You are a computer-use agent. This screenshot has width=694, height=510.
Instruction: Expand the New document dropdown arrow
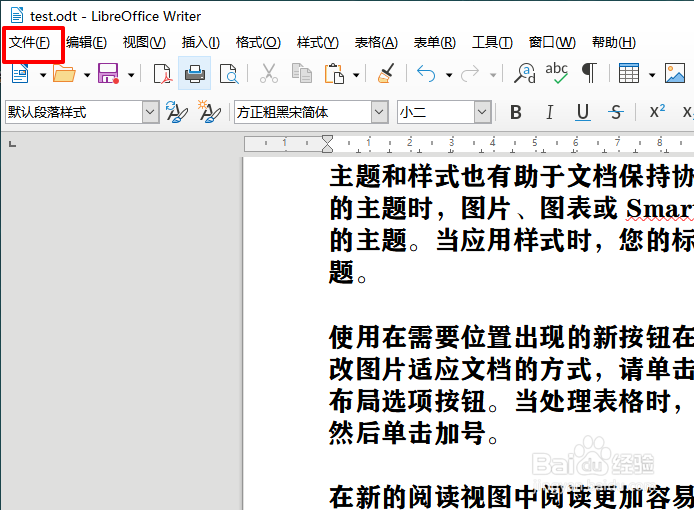[43, 75]
